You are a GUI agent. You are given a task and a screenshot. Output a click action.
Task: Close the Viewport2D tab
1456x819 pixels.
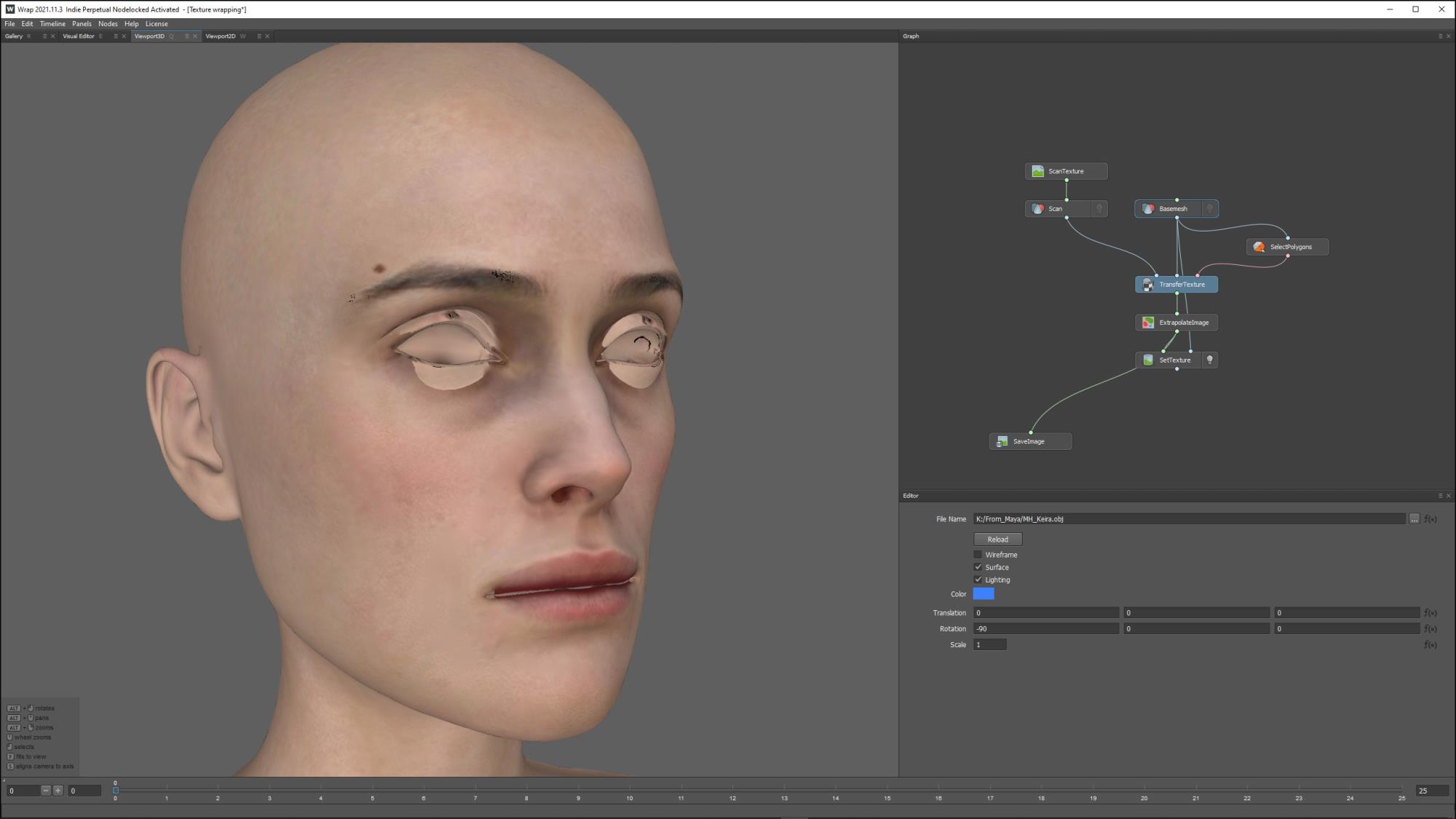pyautogui.click(x=267, y=36)
